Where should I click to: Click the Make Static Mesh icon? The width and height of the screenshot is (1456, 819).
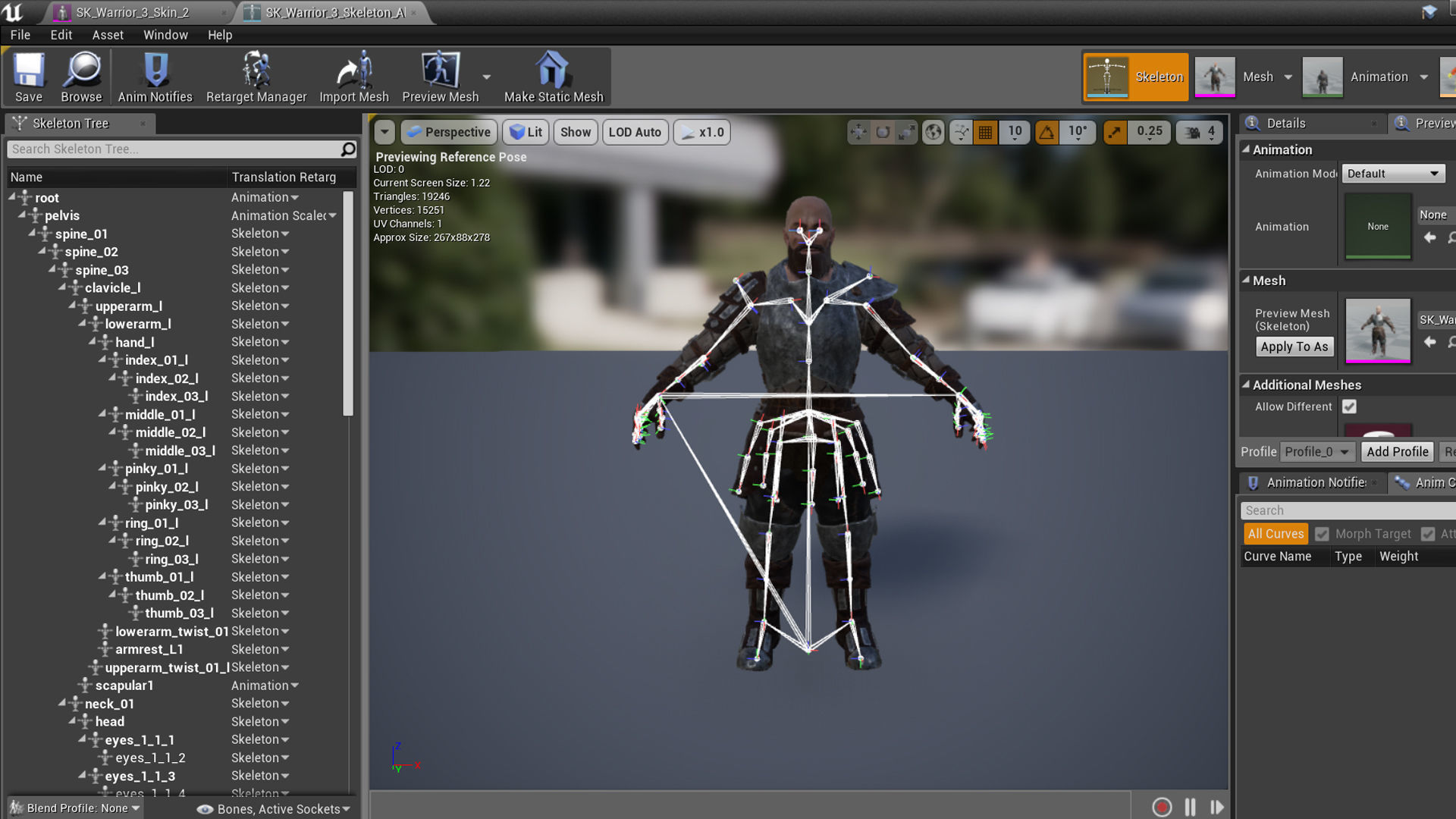coord(554,77)
